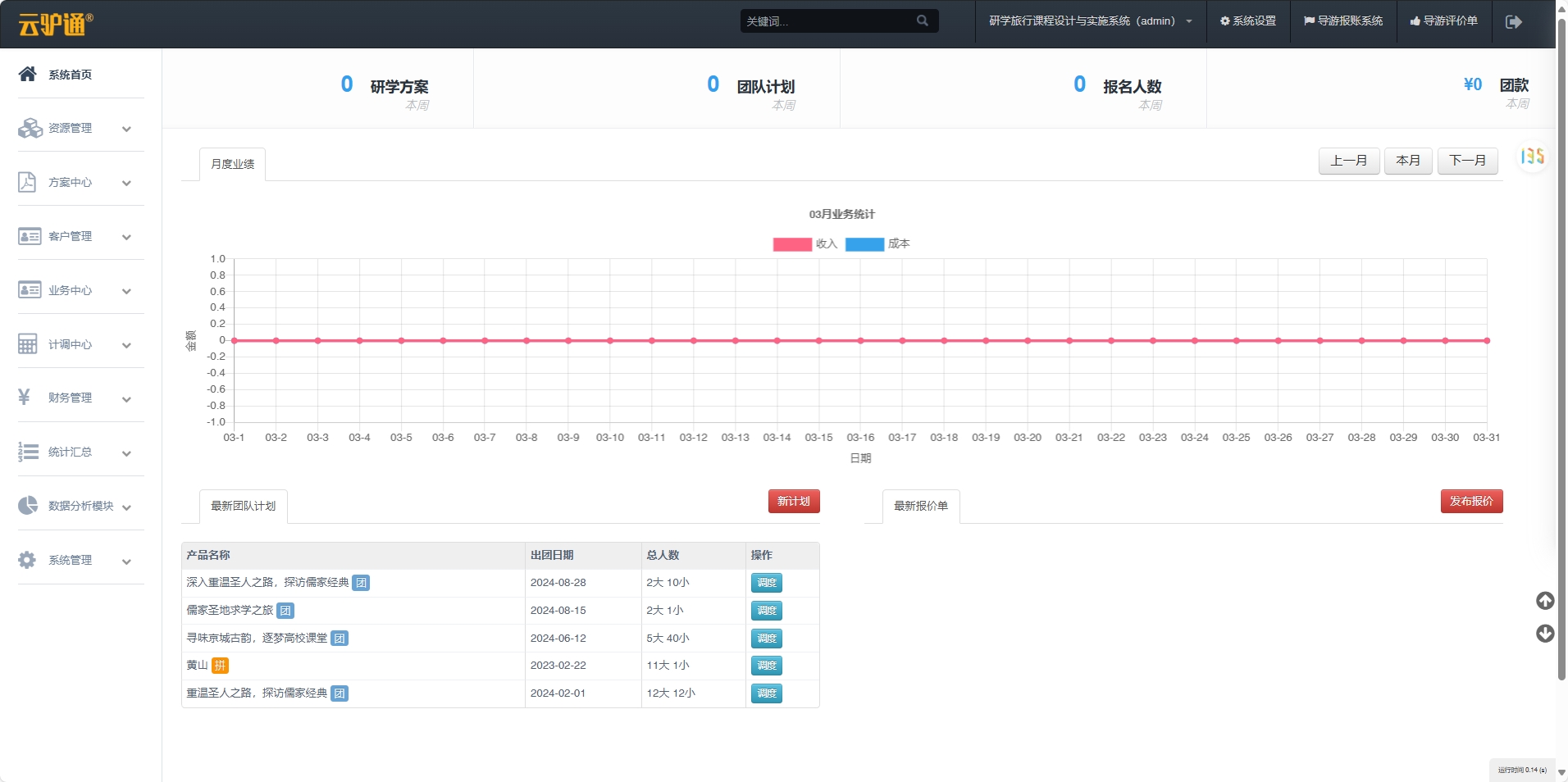Image resolution: width=1568 pixels, height=782 pixels.
Task: Focus the 关键词 search field
Action: point(827,21)
